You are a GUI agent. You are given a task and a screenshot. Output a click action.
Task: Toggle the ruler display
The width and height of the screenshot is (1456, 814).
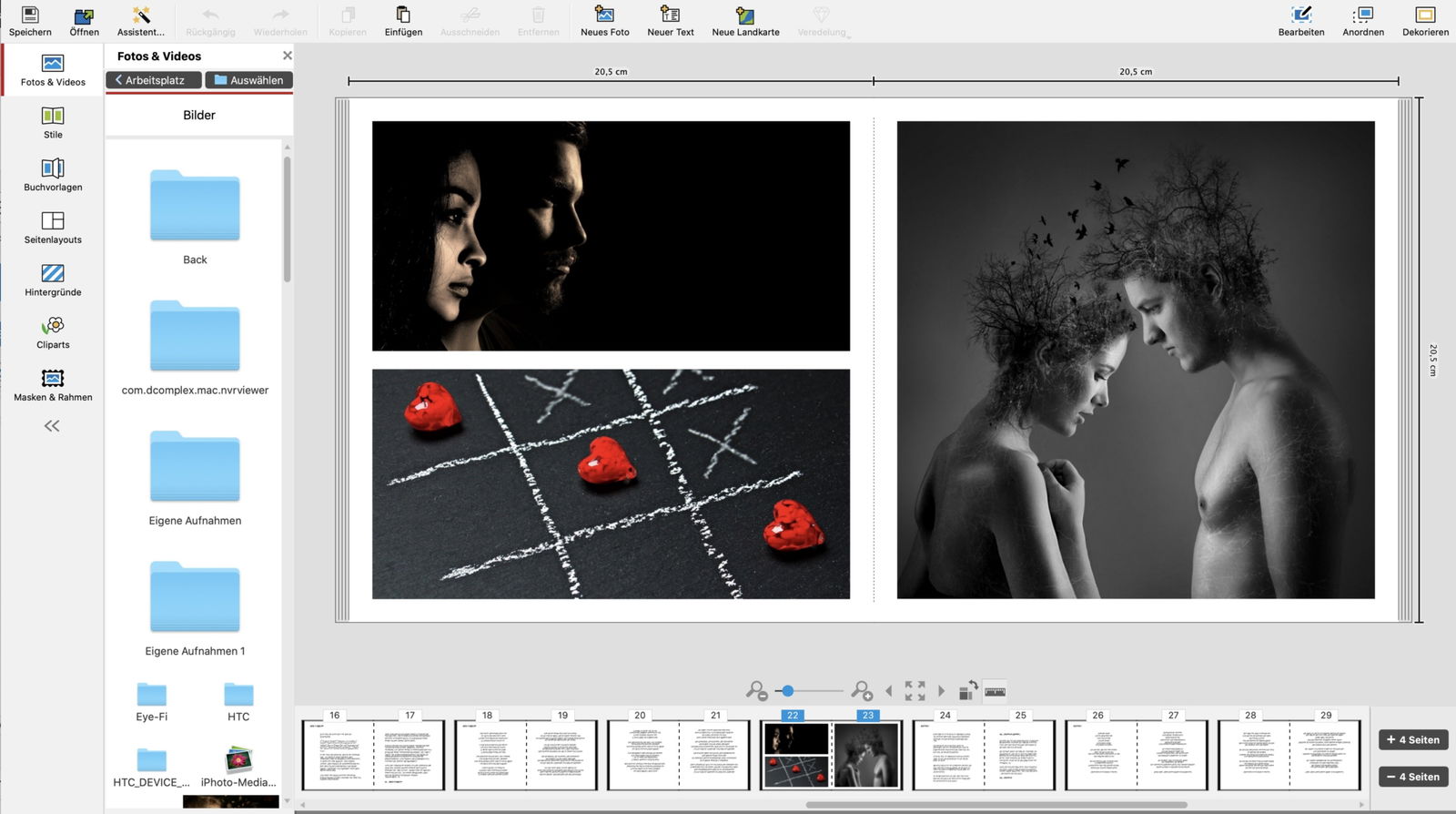tap(995, 692)
